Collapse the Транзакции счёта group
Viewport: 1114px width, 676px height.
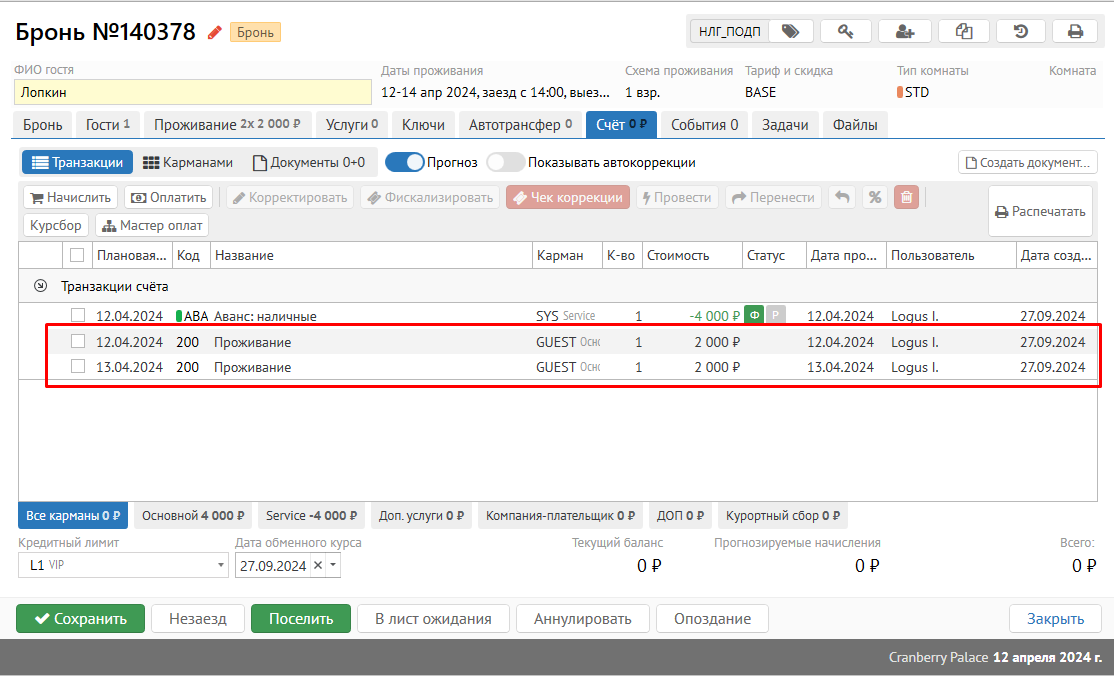pos(40,286)
